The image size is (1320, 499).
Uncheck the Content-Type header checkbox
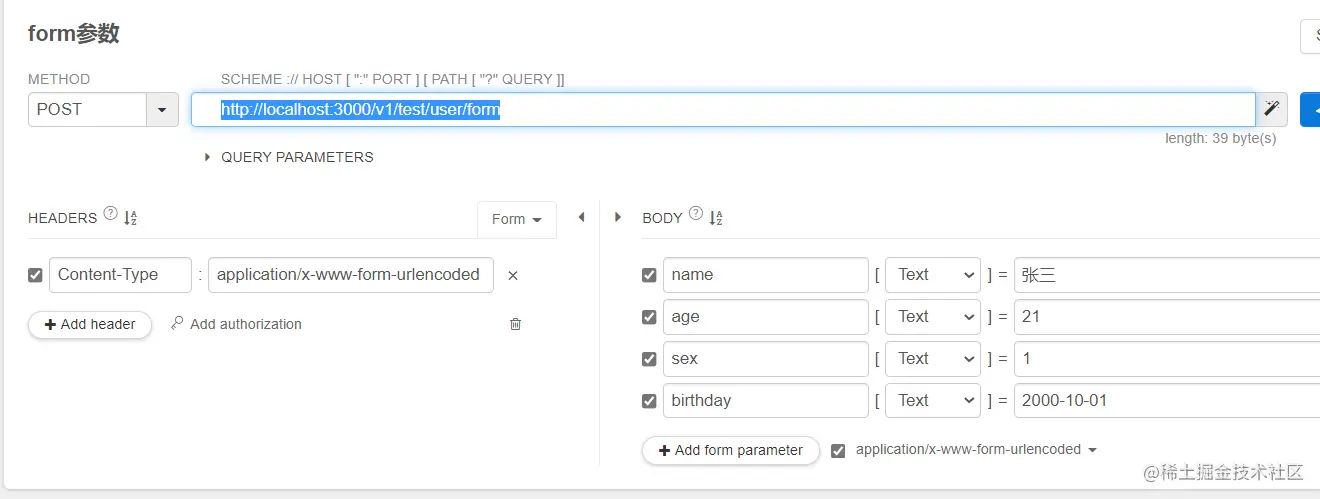tap(36, 275)
